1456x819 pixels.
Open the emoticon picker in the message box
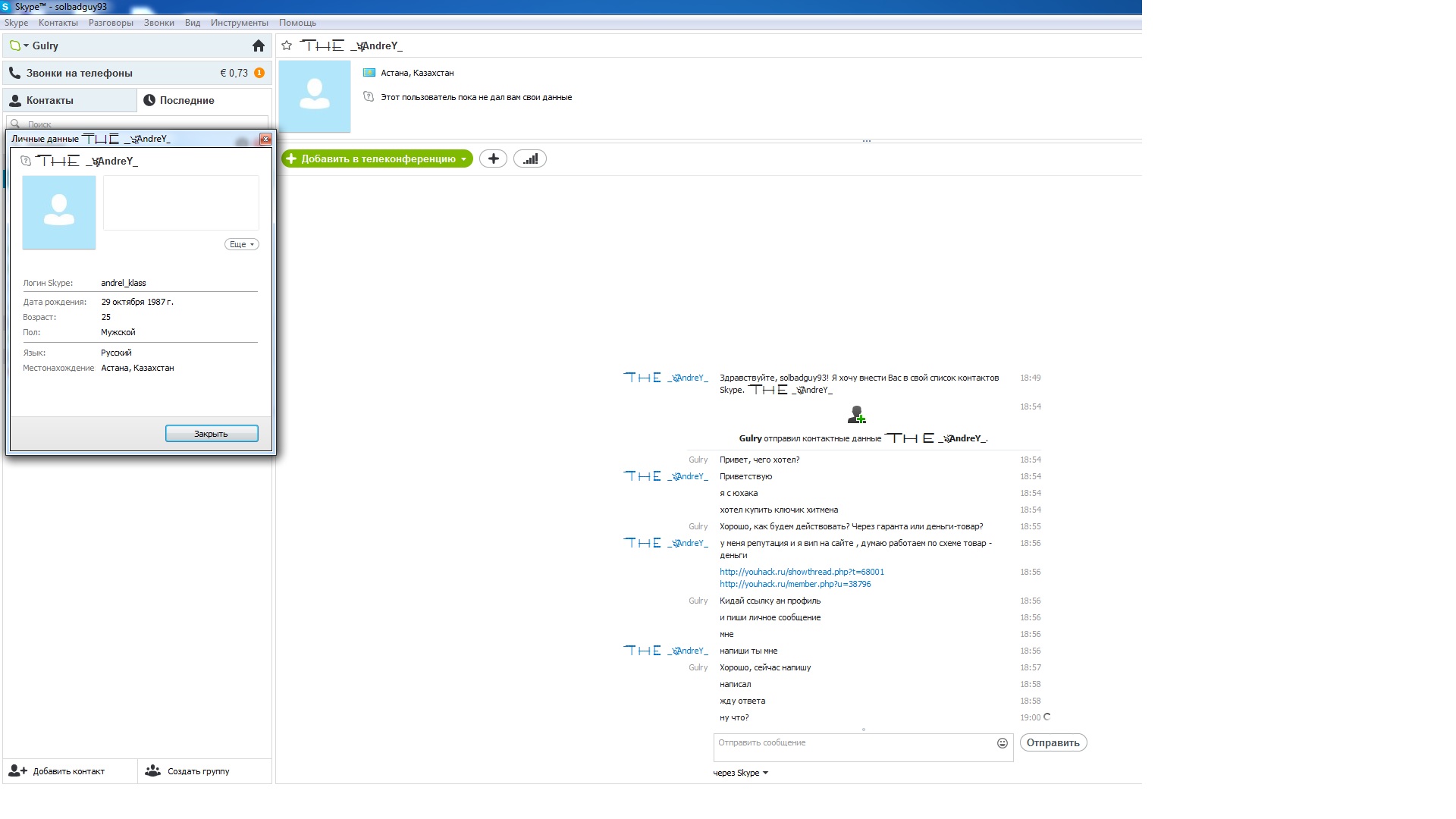pos(1003,743)
